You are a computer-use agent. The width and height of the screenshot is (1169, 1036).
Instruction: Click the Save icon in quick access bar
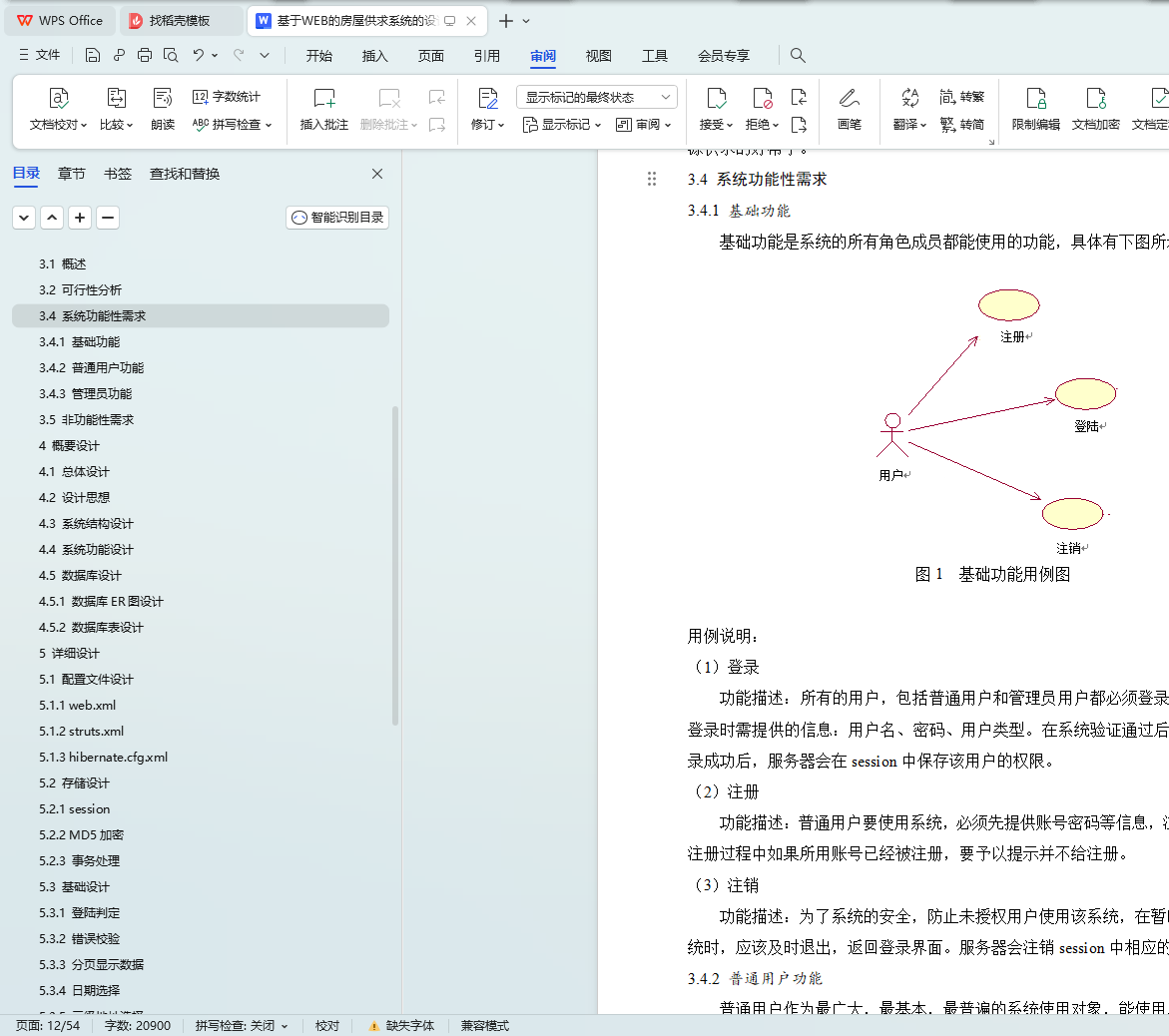[x=93, y=55]
